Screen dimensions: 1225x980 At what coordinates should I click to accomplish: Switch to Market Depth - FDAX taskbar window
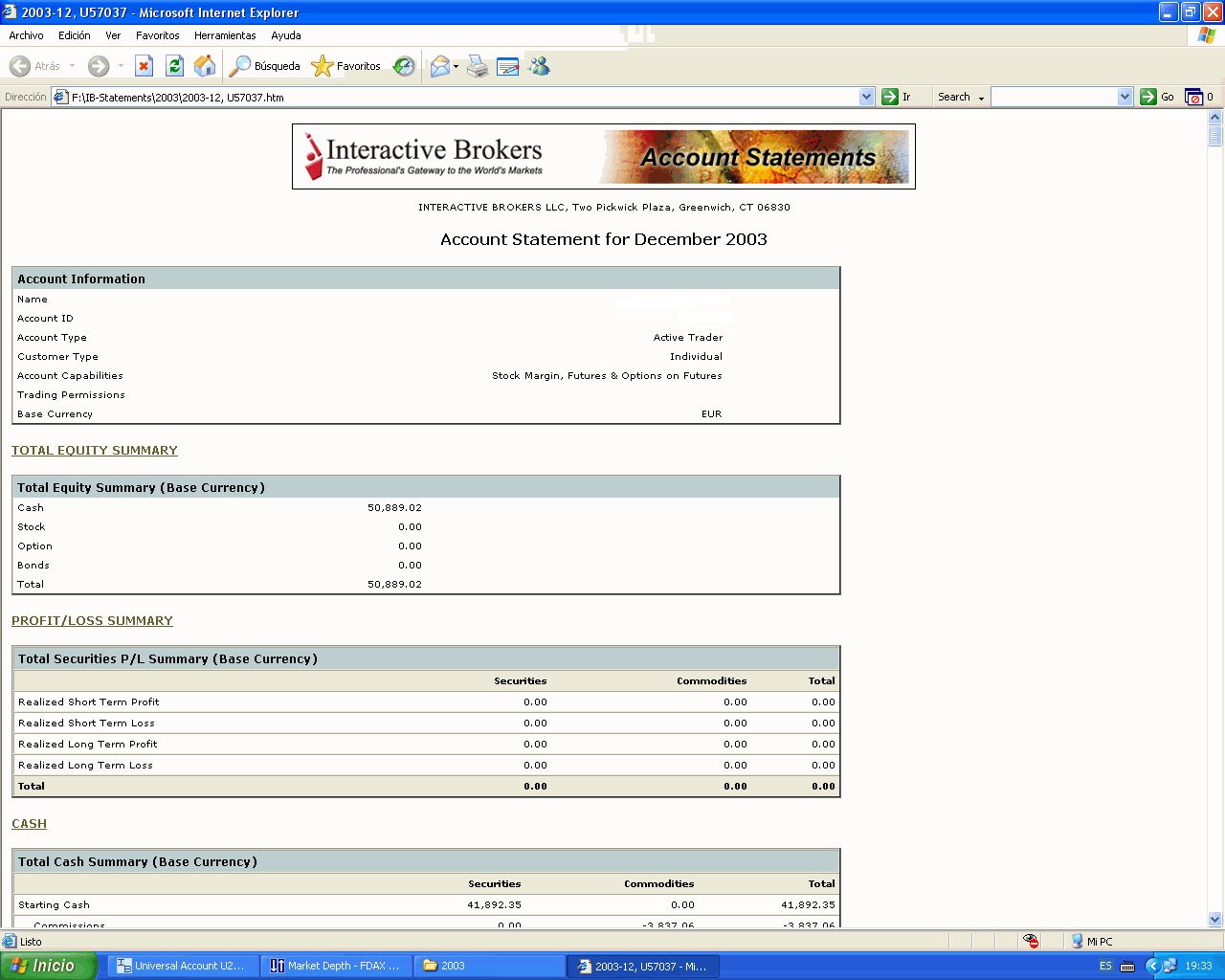click(336, 966)
